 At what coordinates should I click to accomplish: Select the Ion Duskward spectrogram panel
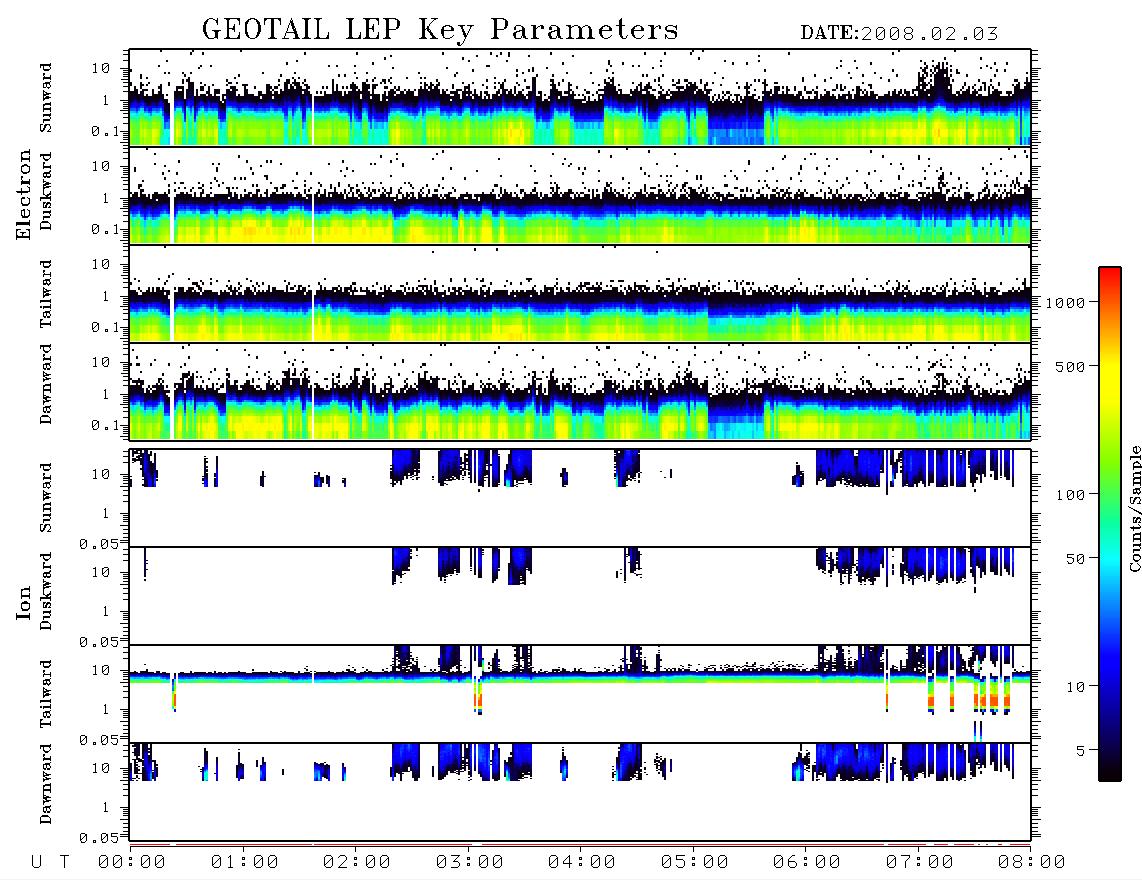[x=580, y=596]
